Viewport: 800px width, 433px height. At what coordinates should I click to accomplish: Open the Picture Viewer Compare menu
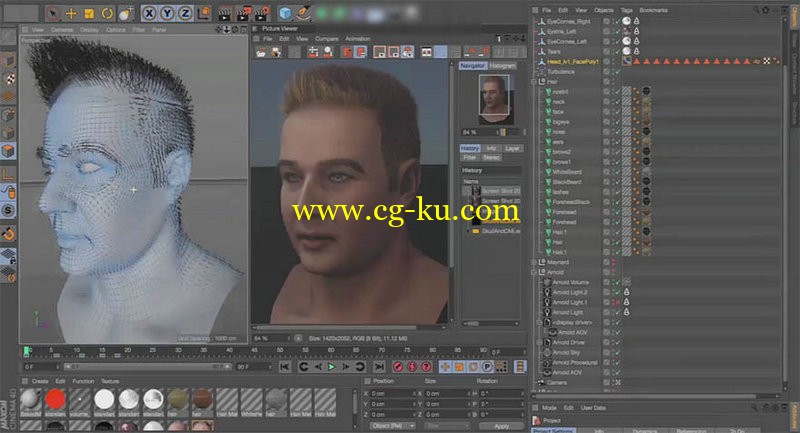(x=327, y=39)
